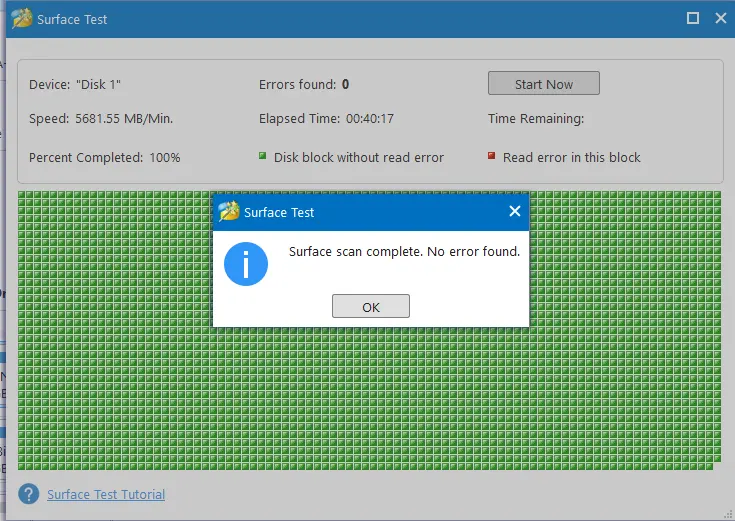This screenshot has height=521, width=735.
Task: Click the Start Now button
Action: click(x=544, y=83)
